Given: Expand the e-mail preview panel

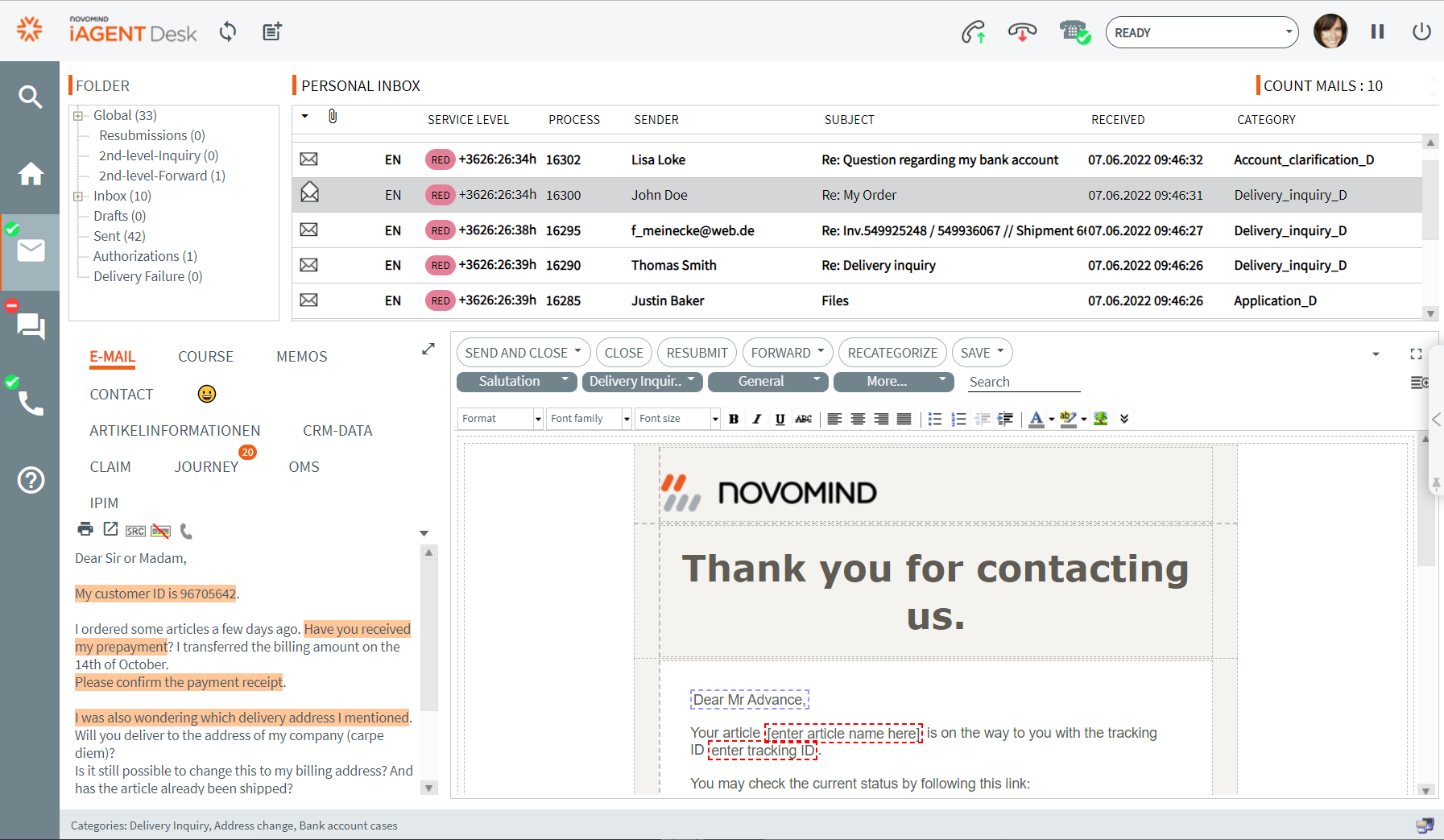Looking at the screenshot, I should (428, 349).
